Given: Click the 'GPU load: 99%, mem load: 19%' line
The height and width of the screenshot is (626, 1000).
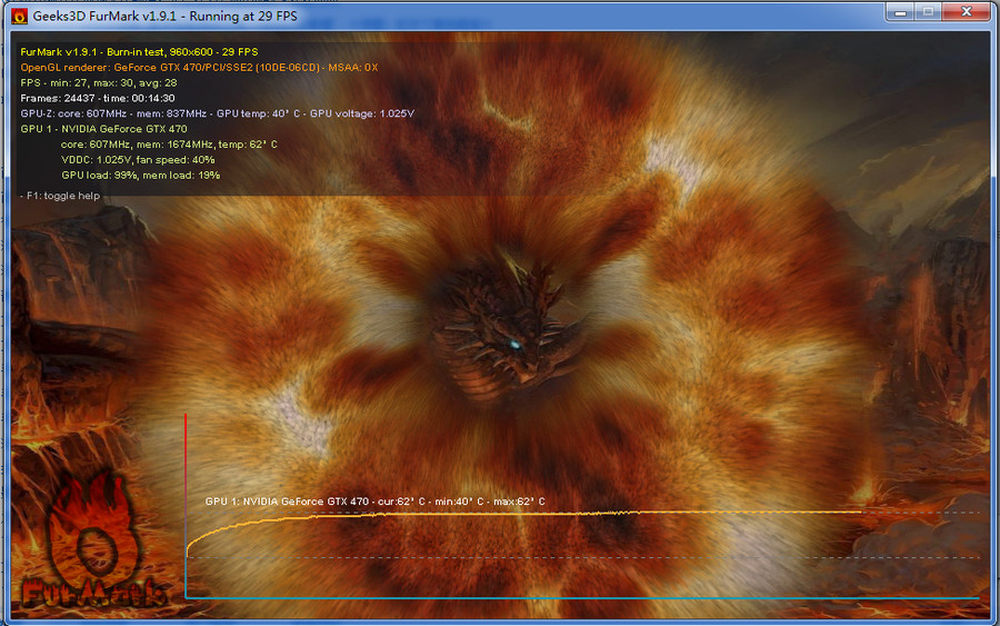Looking at the screenshot, I should coord(140,175).
